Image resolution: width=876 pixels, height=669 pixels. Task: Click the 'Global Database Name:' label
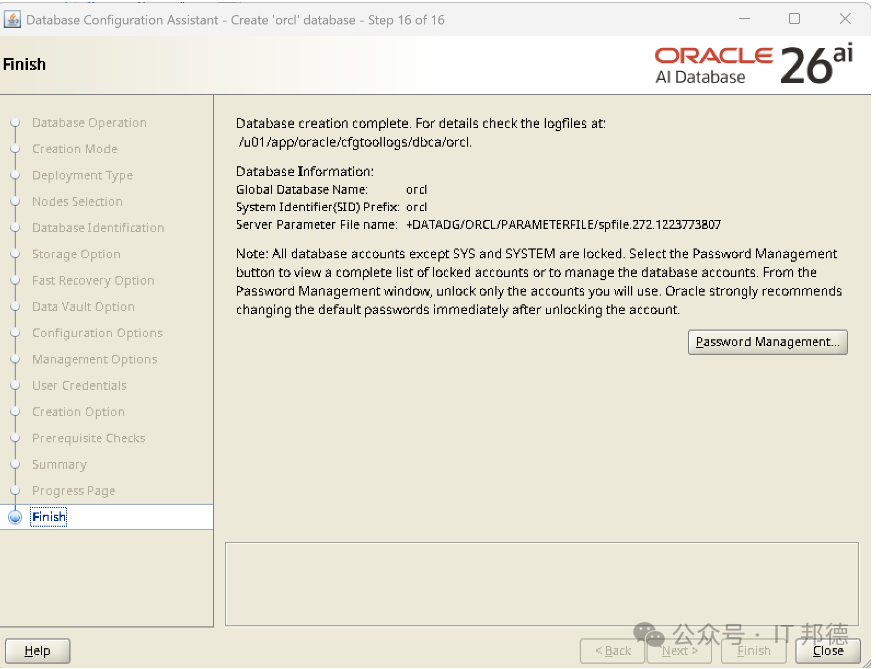302,189
